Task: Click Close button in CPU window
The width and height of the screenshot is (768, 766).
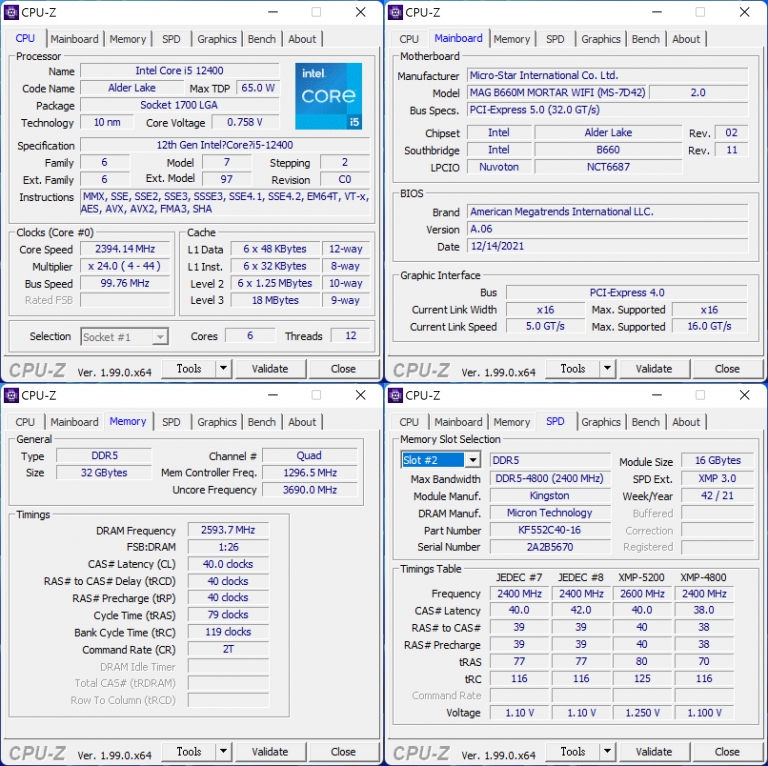Action: coord(343,369)
